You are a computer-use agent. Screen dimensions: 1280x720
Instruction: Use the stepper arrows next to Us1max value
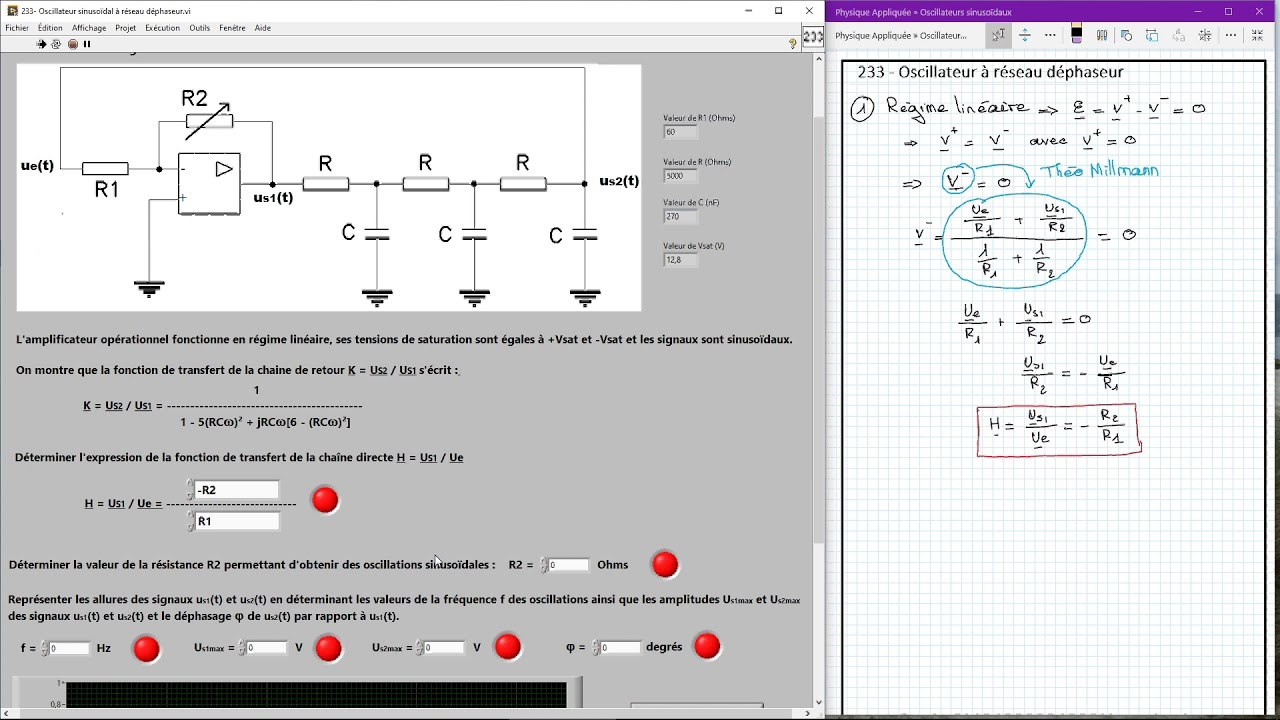click(241, 648)
